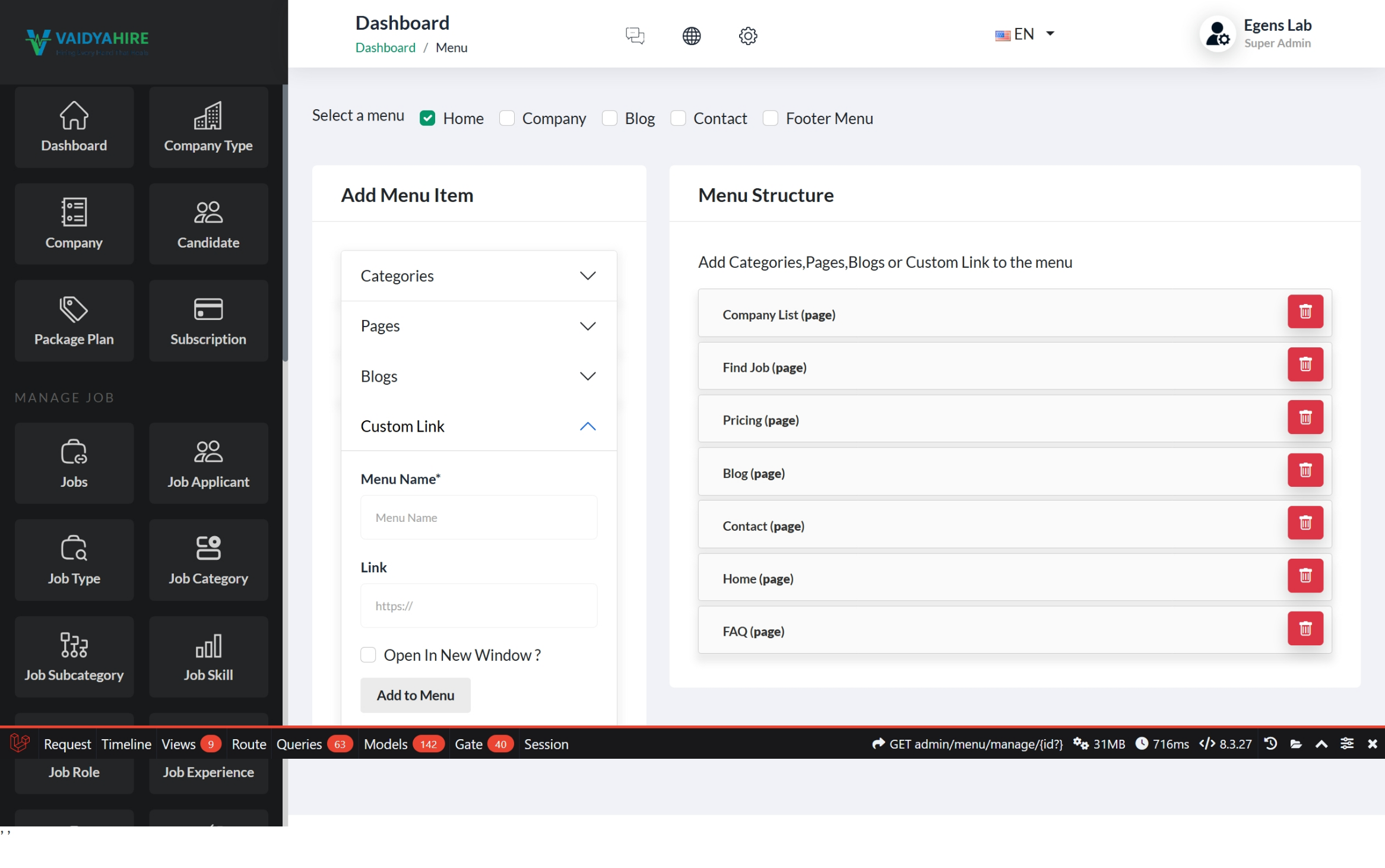Open the EN language dropdown
This screenshot has height=868, width=1385.
pos(1025,34)
